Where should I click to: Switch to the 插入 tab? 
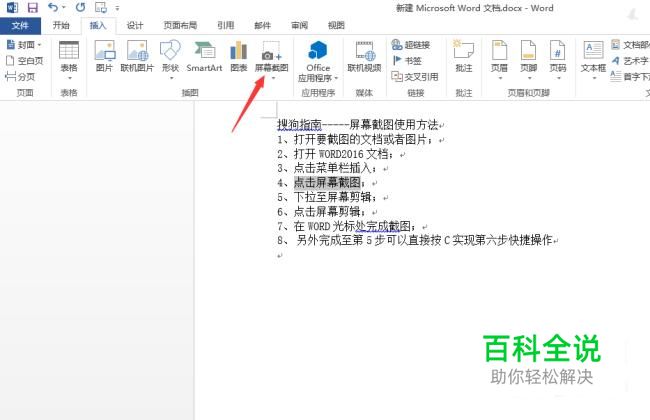coord(98,26)
